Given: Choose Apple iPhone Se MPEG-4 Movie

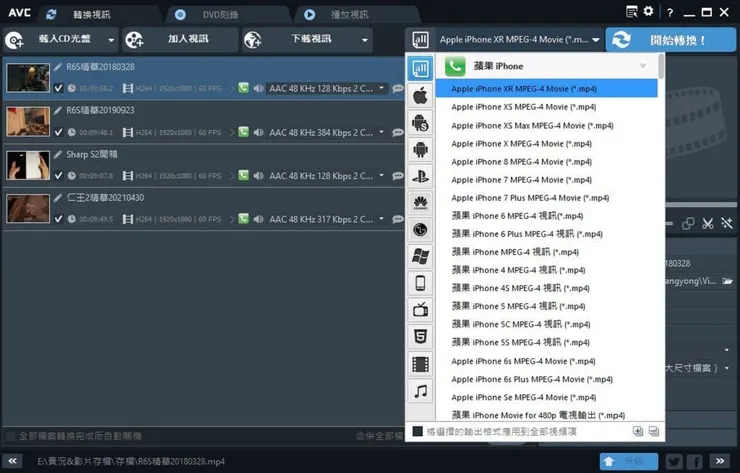Looking at the screenshot, I should pyautogui.click(x=524, y=397).
